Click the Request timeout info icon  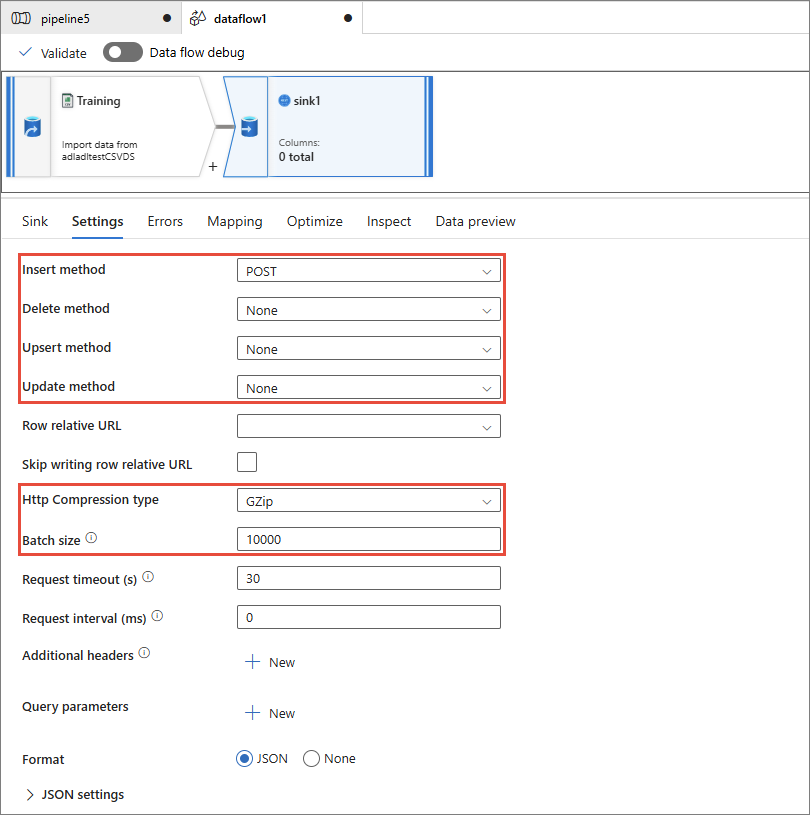[x=148, y=577]
